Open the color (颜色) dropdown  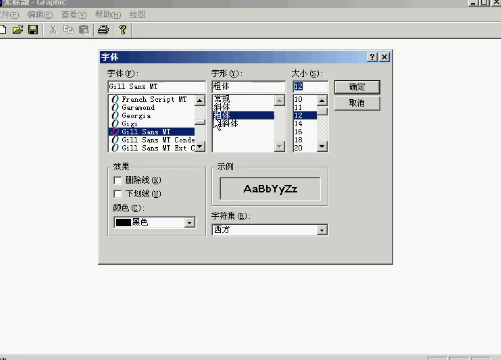click(189, 222)
